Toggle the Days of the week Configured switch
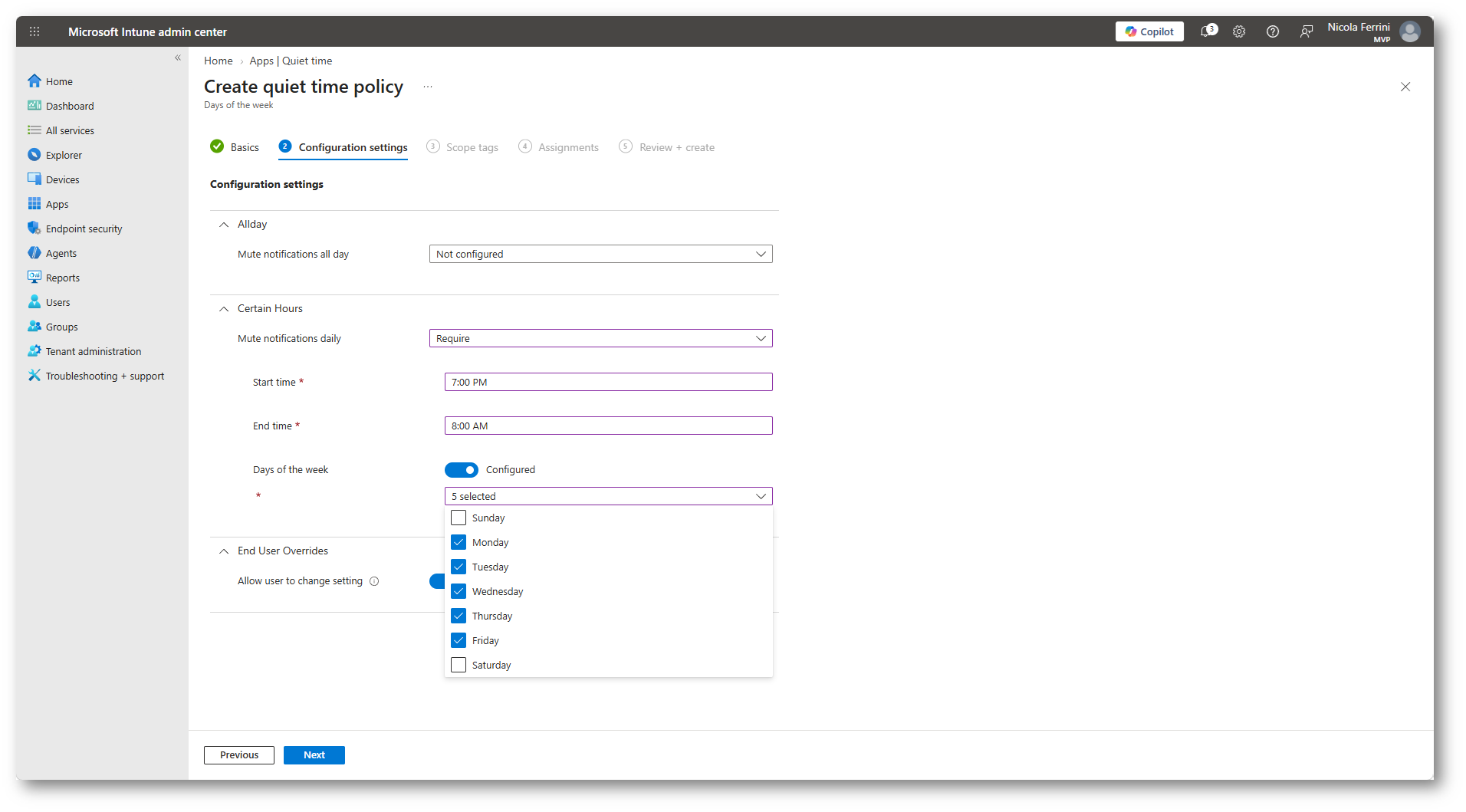The height and width of the screenshot is (812, 1466). pyautogui.click(x=462, y=470)
